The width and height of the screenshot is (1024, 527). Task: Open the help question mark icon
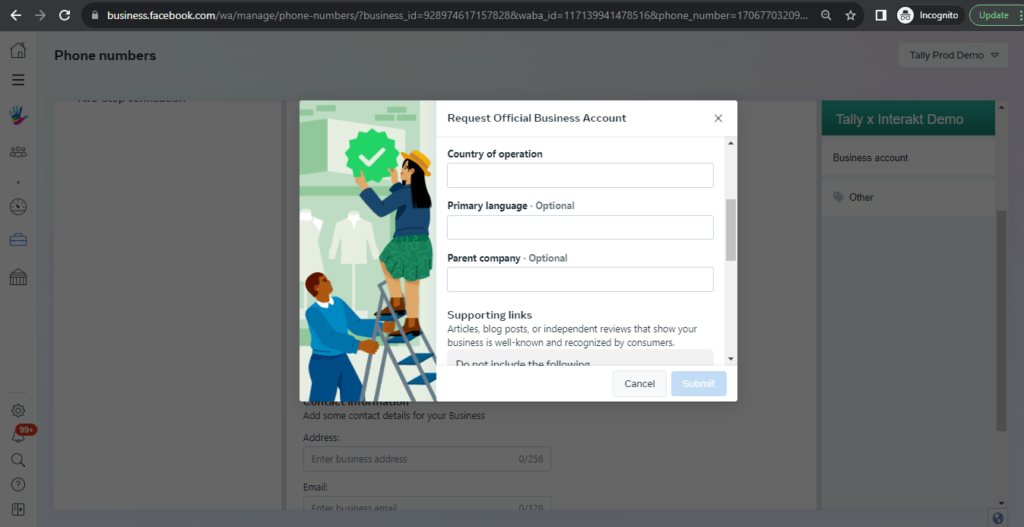[18, 485]
